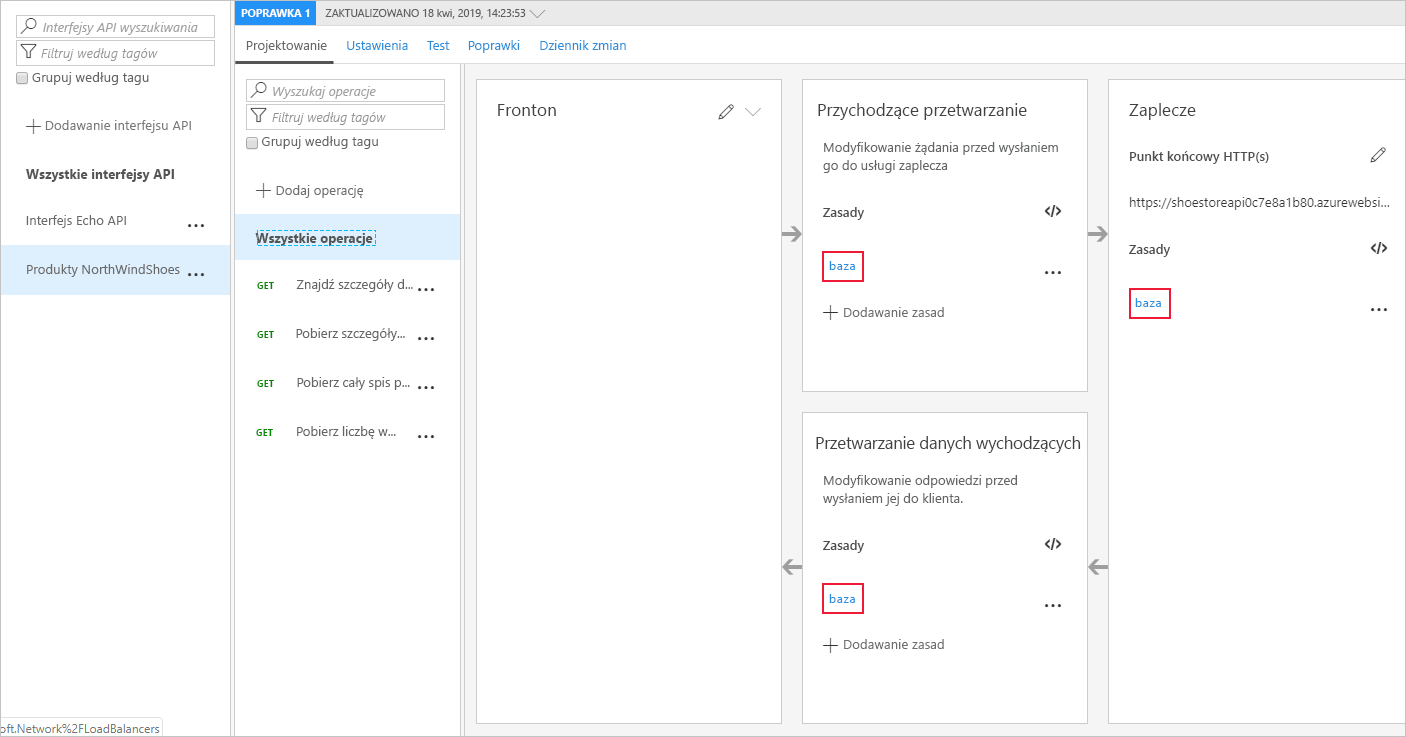Focus the Wyszukaj operacje search field

pos(345,90)
